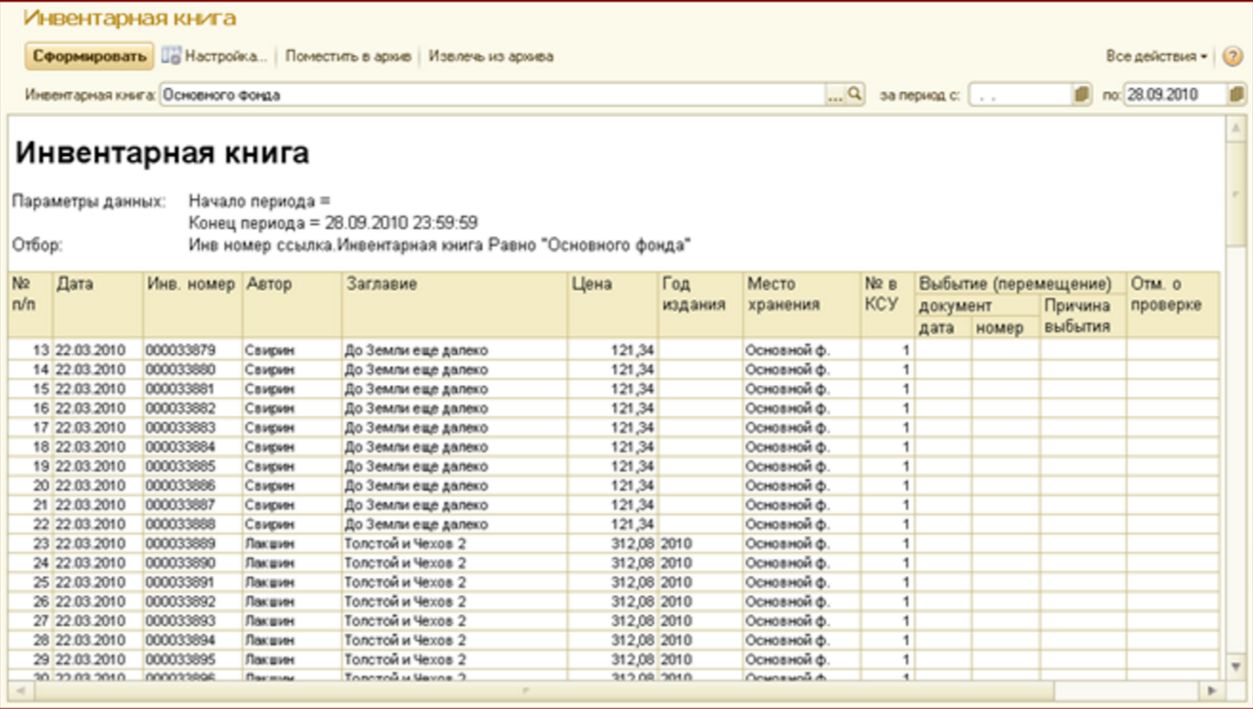Viewport: 1253px width, 709px height.
Task: Open calendar picker for period end date
Action: pos(1237,95)
